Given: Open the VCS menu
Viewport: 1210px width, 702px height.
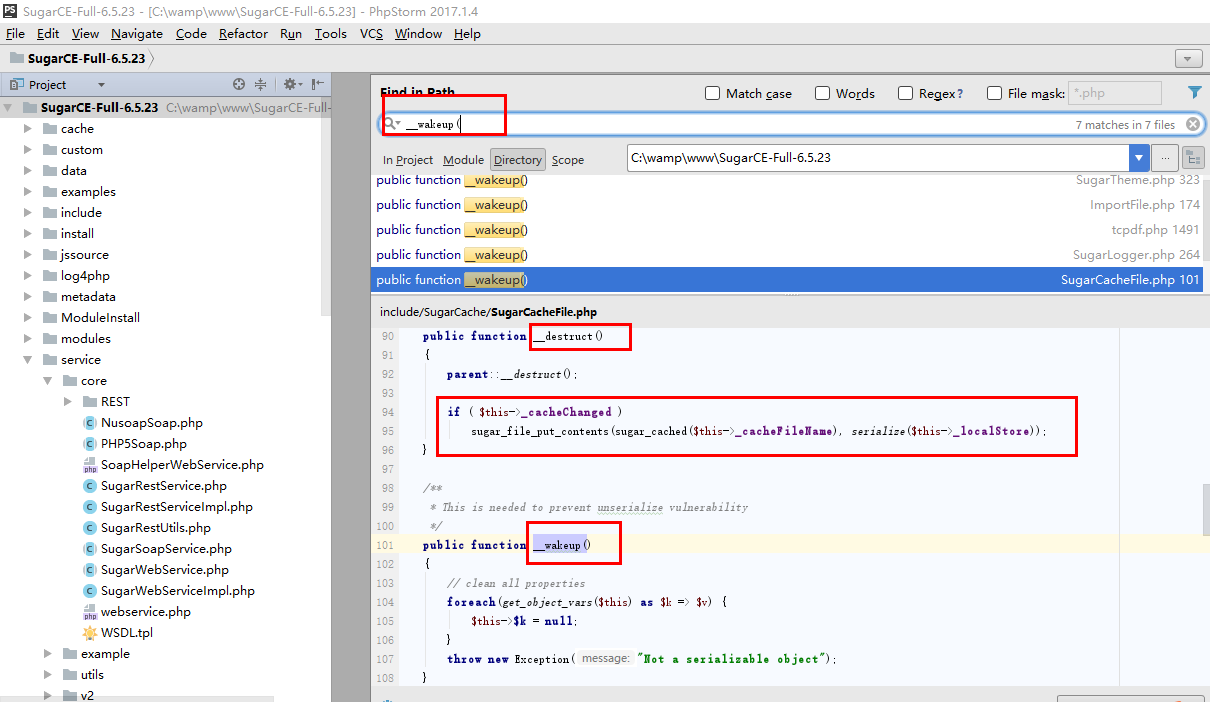Looking at the screenshot, I should [x=372, y=34].
